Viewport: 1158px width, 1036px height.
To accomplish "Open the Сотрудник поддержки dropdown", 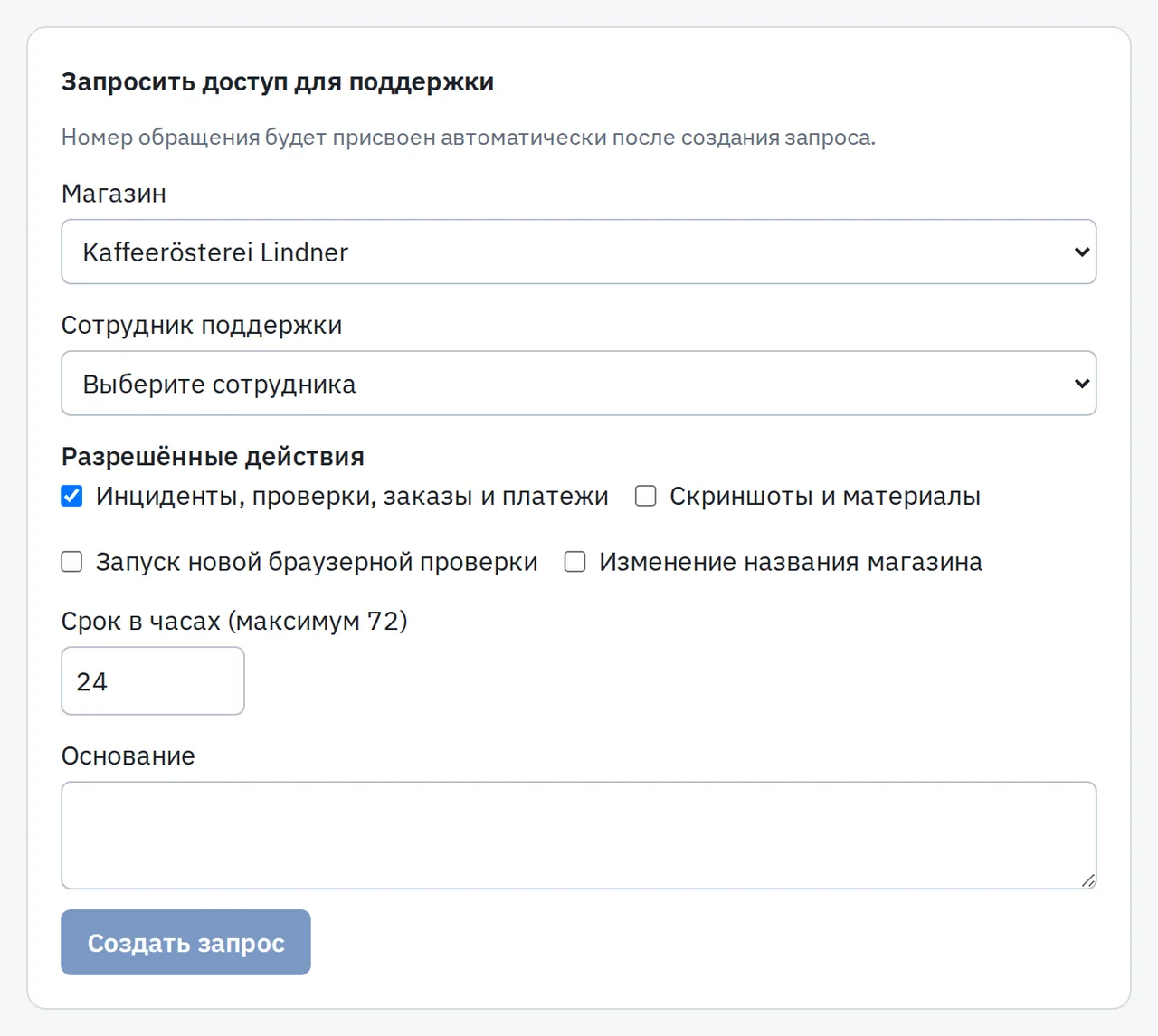I will tap(579, 384).
